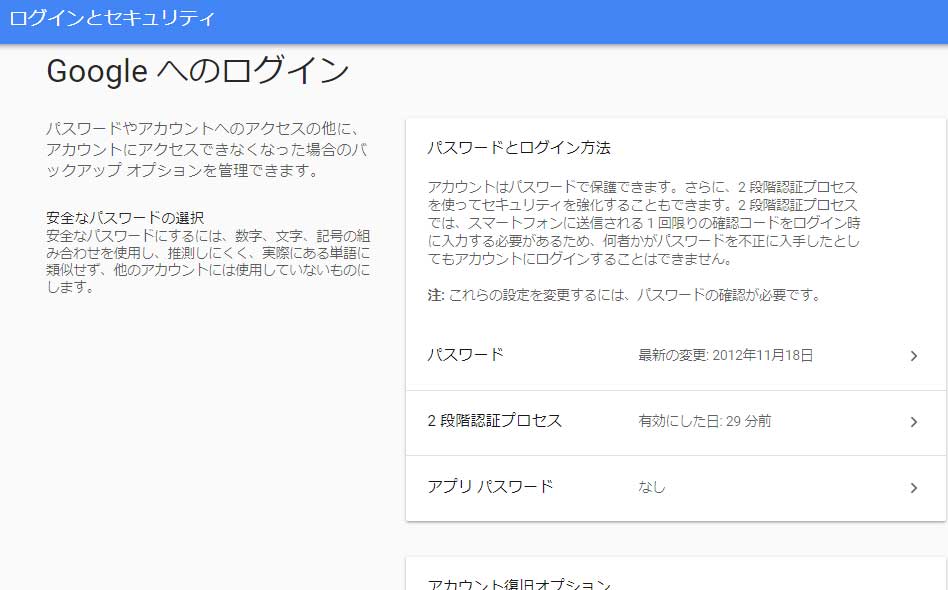Click the 2-step verification description paragraph in card
Image resolution: width=948 pixels, height=590 pixels.
643,223
